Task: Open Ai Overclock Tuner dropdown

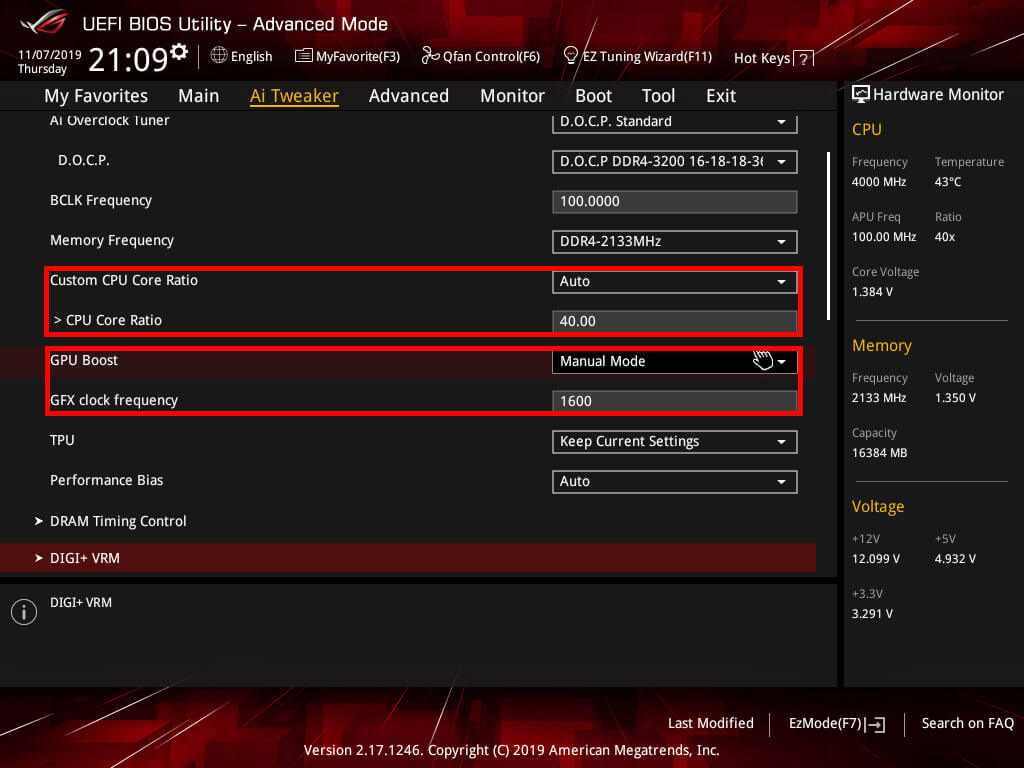Action: click(675, 122)
